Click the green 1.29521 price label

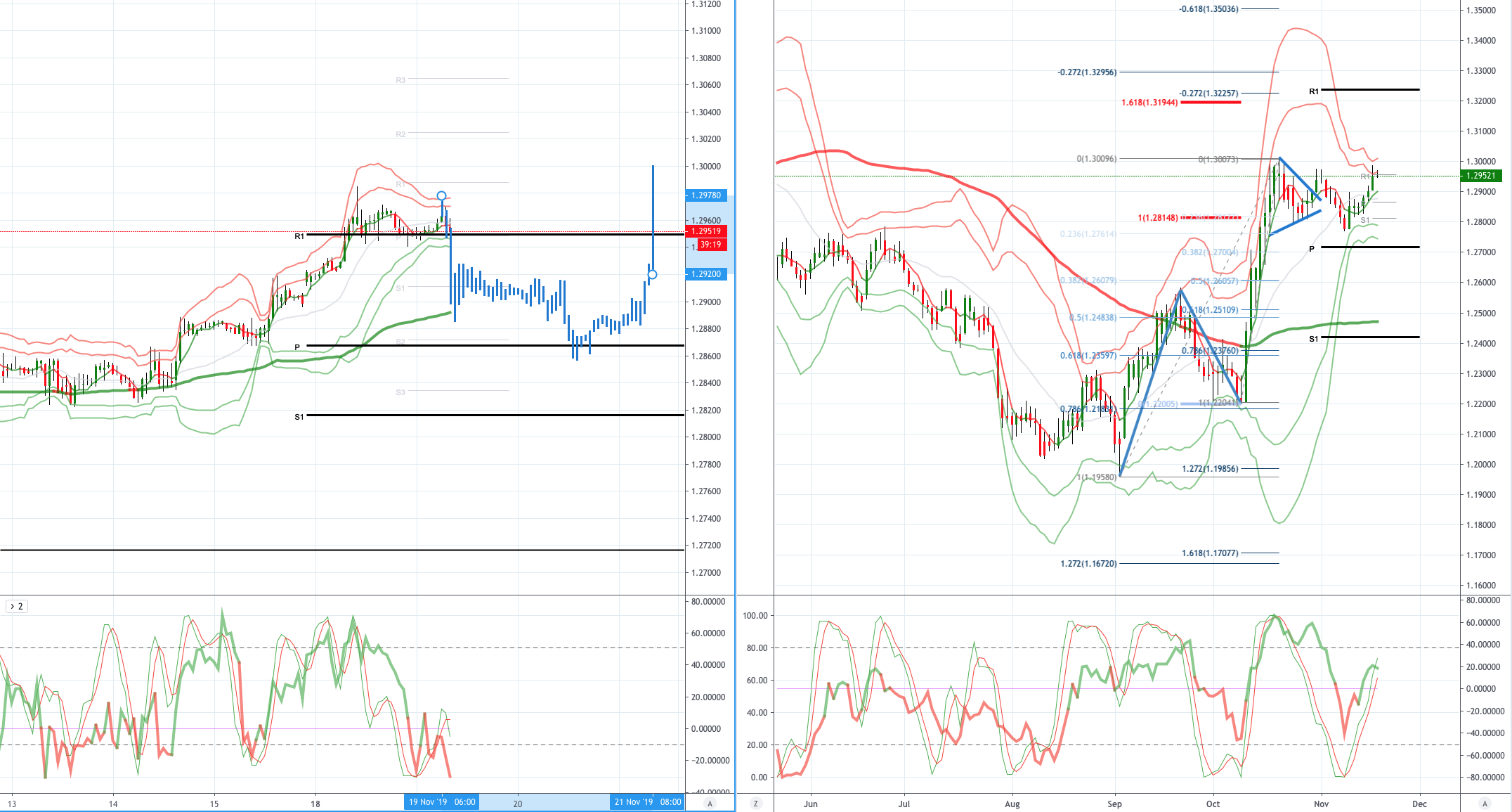[1480, 176]
